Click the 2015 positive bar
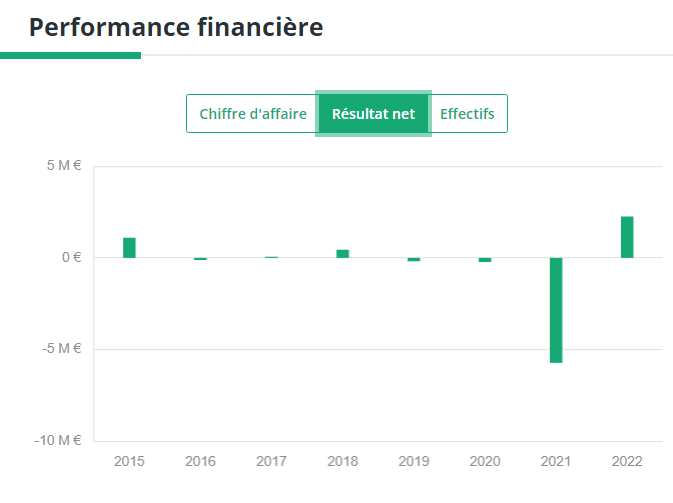Viewport: 673px width, 503px height. click(129, 248)
